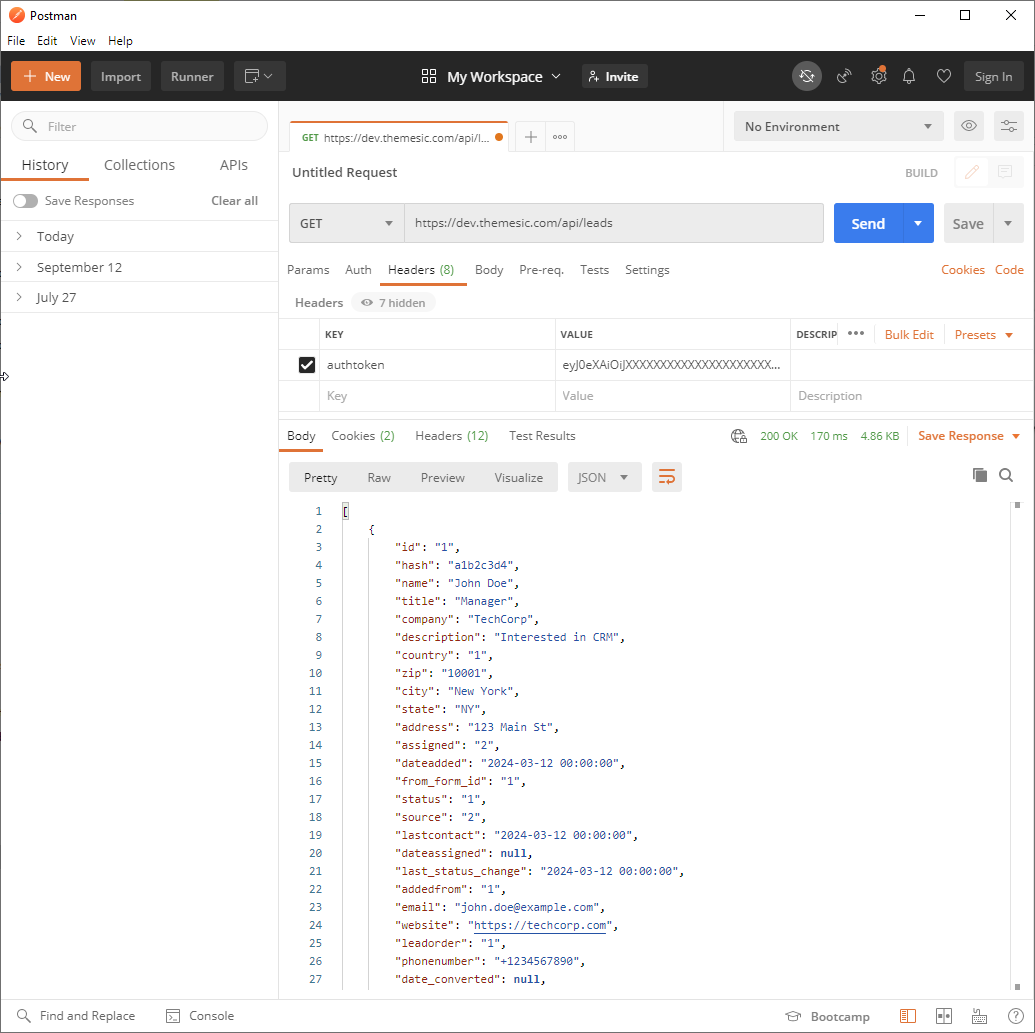Show the 7 hidden headers
Image resolution: width=1035 pixels, height=1033 pixels.
(393, 303)
